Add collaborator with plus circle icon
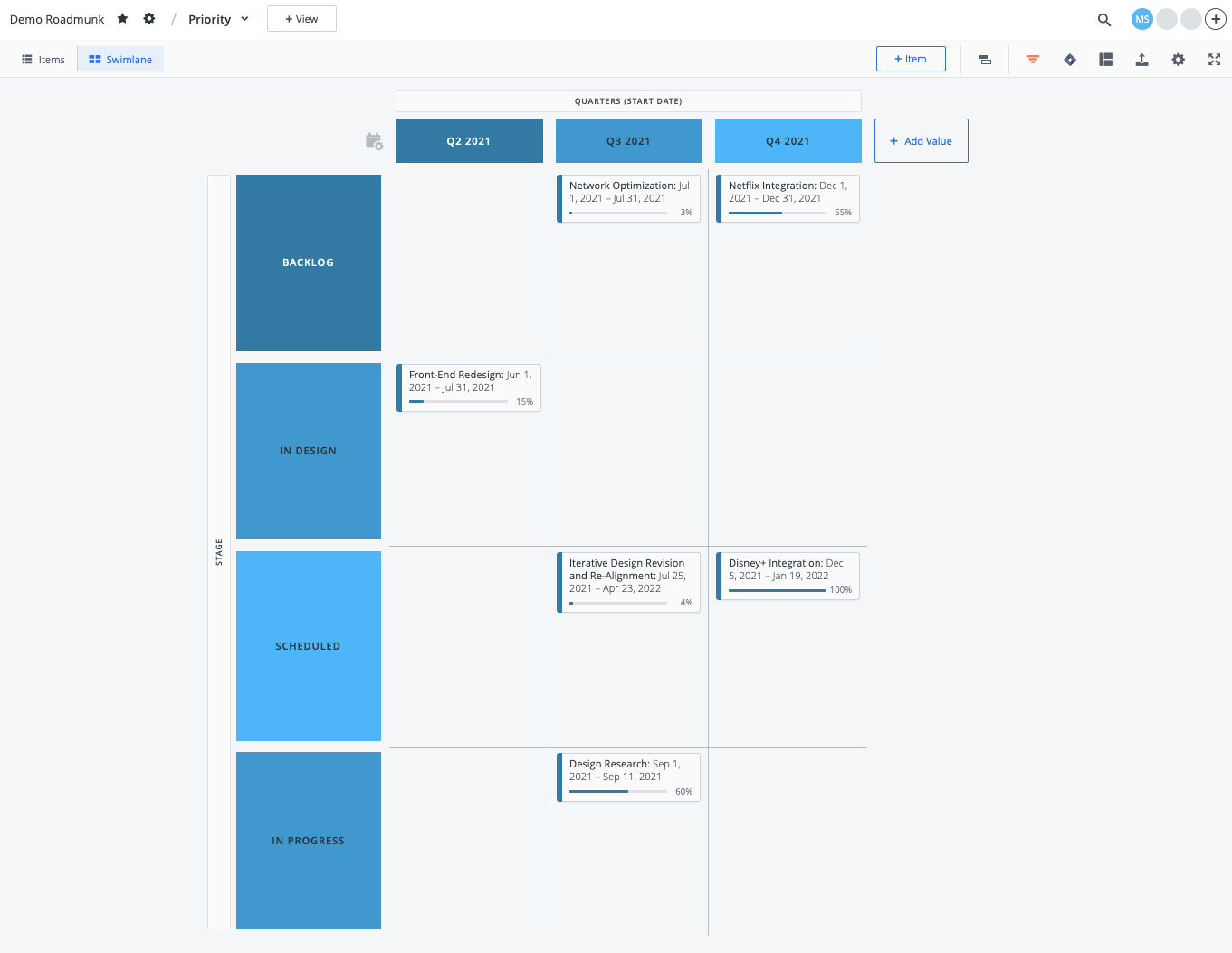This screenshot has height=953, width=1232. [1216, 19]
